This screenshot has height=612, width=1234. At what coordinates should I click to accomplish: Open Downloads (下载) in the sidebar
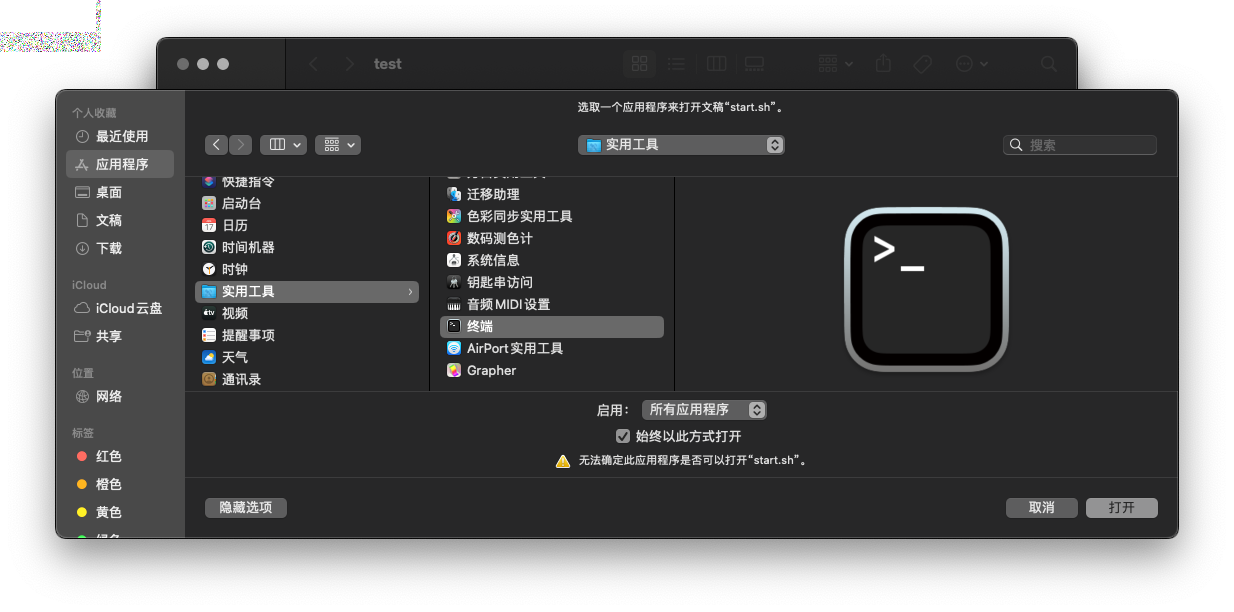point(120,248)
